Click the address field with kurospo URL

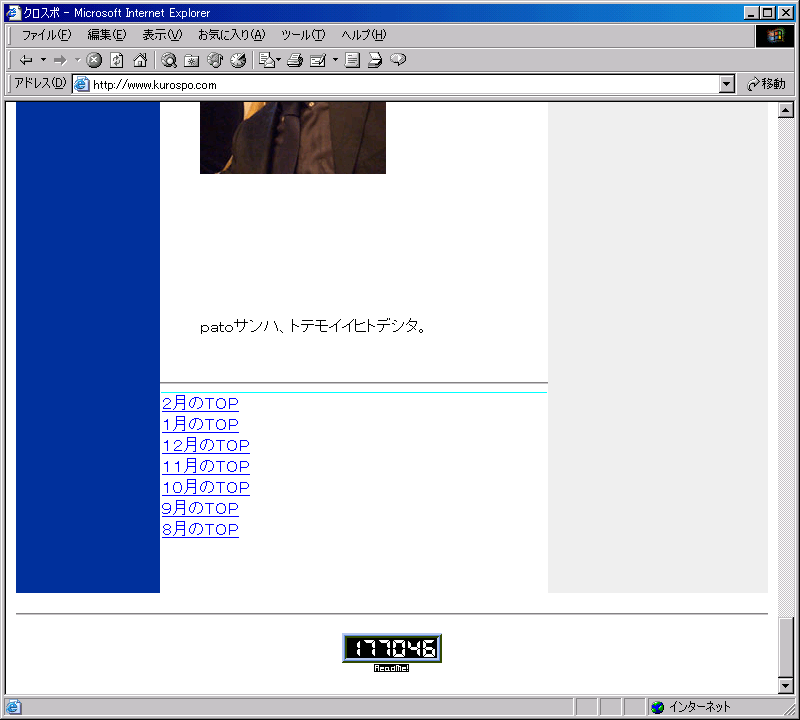point(395,84)
